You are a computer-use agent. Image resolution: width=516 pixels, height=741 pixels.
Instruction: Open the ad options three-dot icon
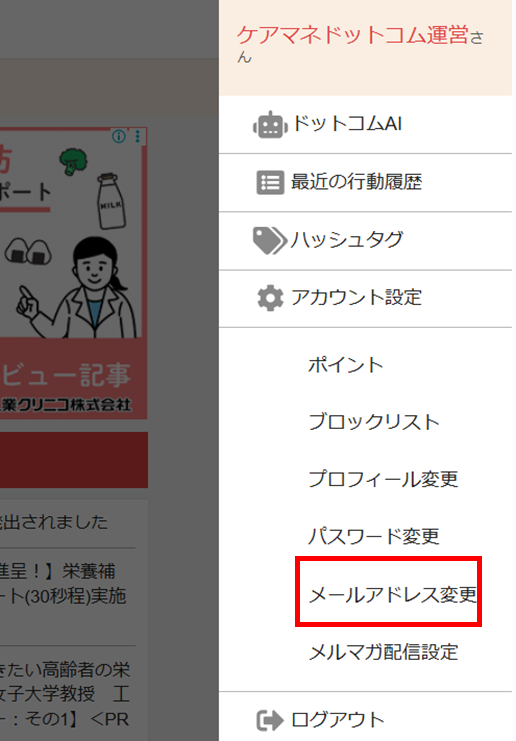138,137
